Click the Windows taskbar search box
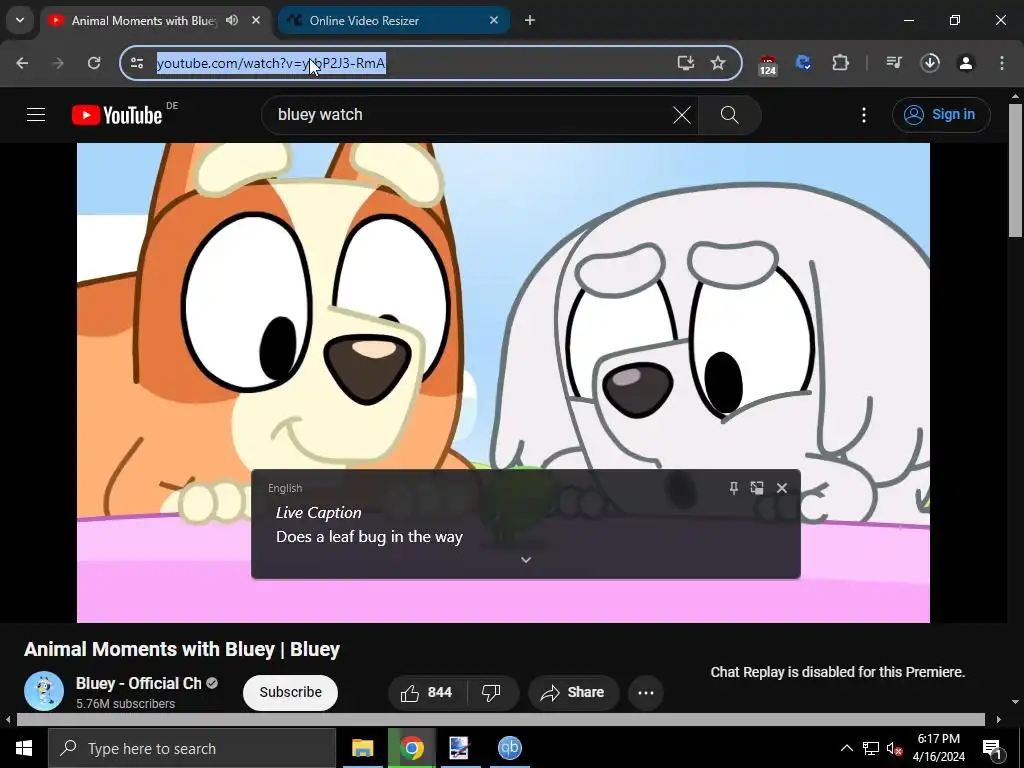Screen dimensions: 1024x768 pos(192,748)
